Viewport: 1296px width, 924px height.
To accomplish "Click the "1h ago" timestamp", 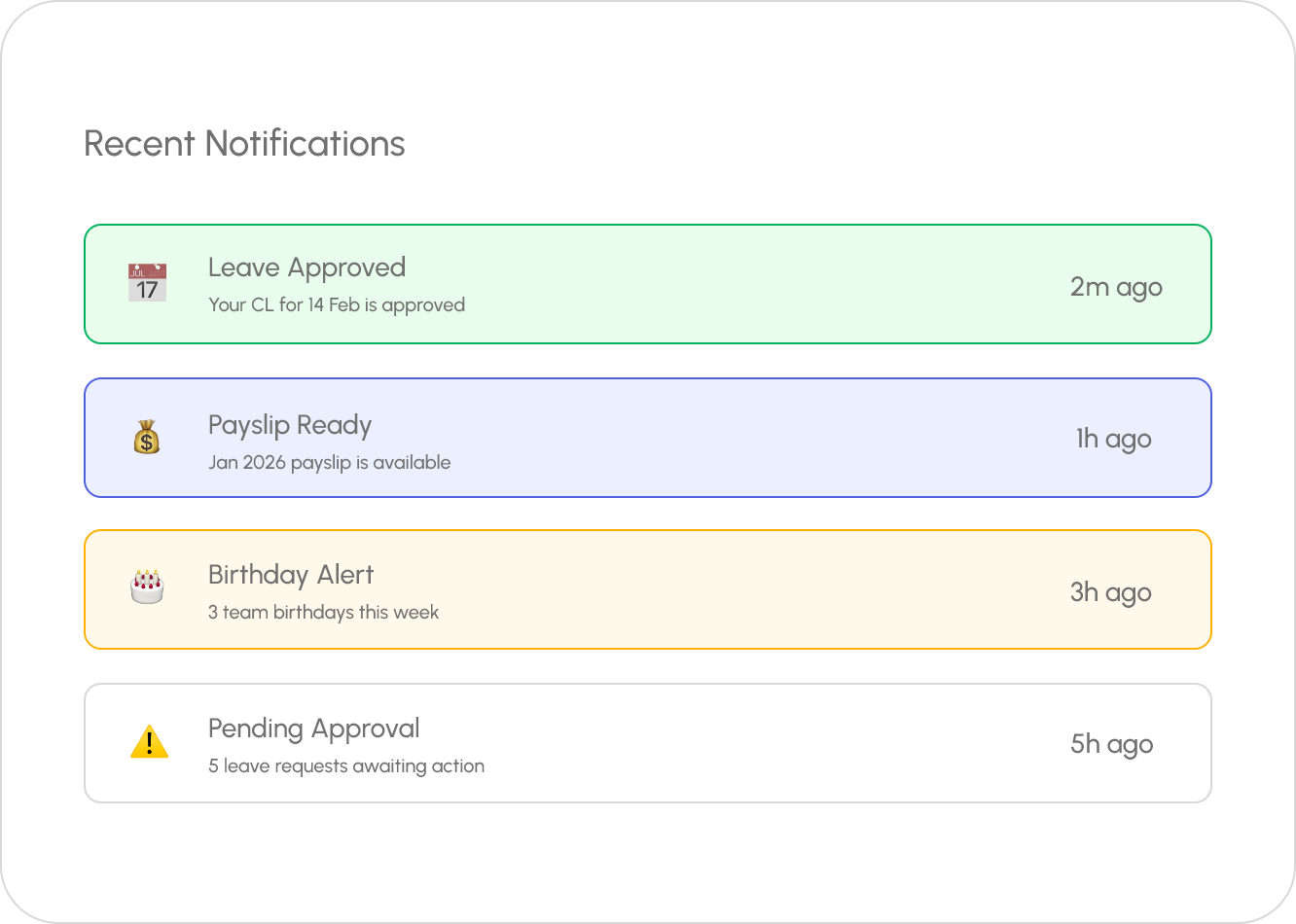I will click(x=1113, y=439).
